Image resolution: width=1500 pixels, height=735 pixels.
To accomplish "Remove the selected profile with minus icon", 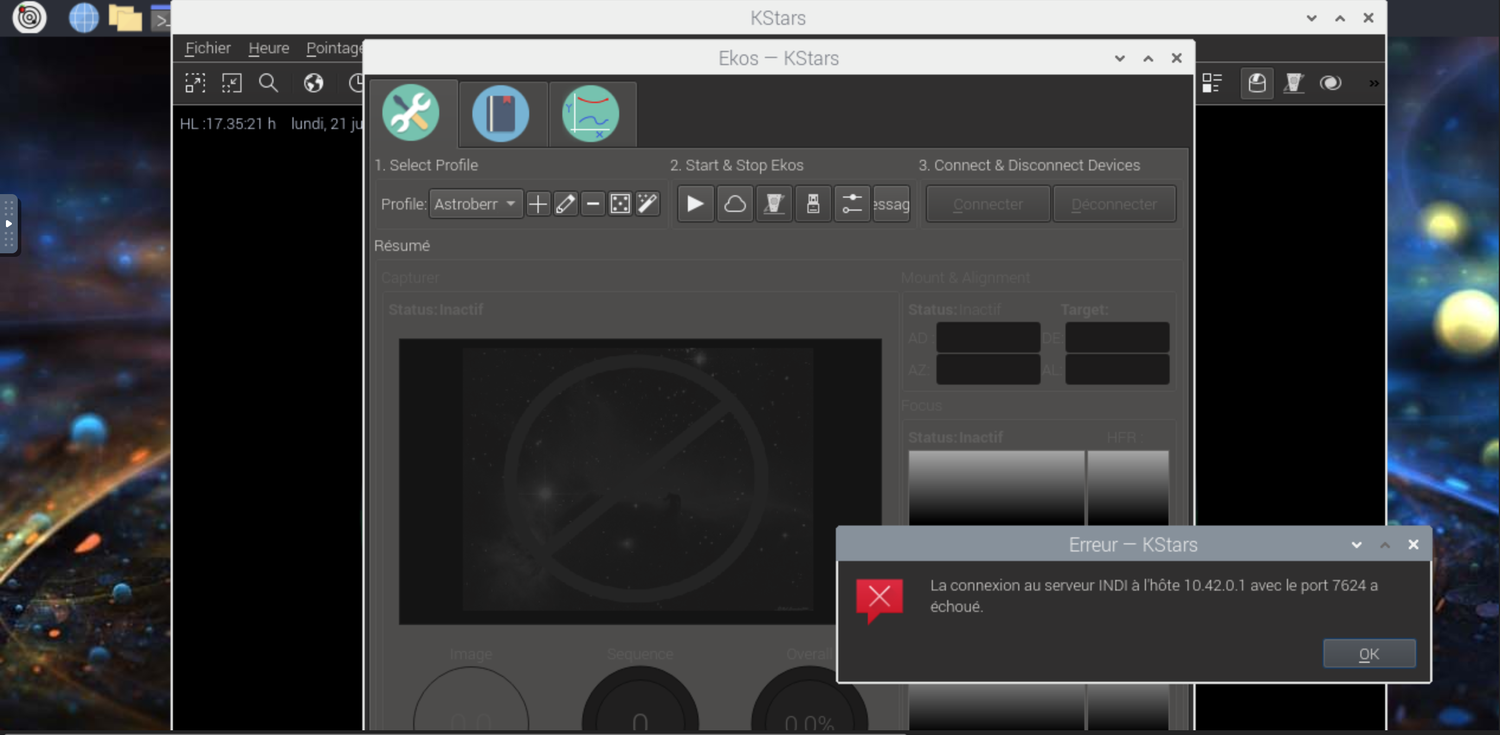I will point(593,204).
